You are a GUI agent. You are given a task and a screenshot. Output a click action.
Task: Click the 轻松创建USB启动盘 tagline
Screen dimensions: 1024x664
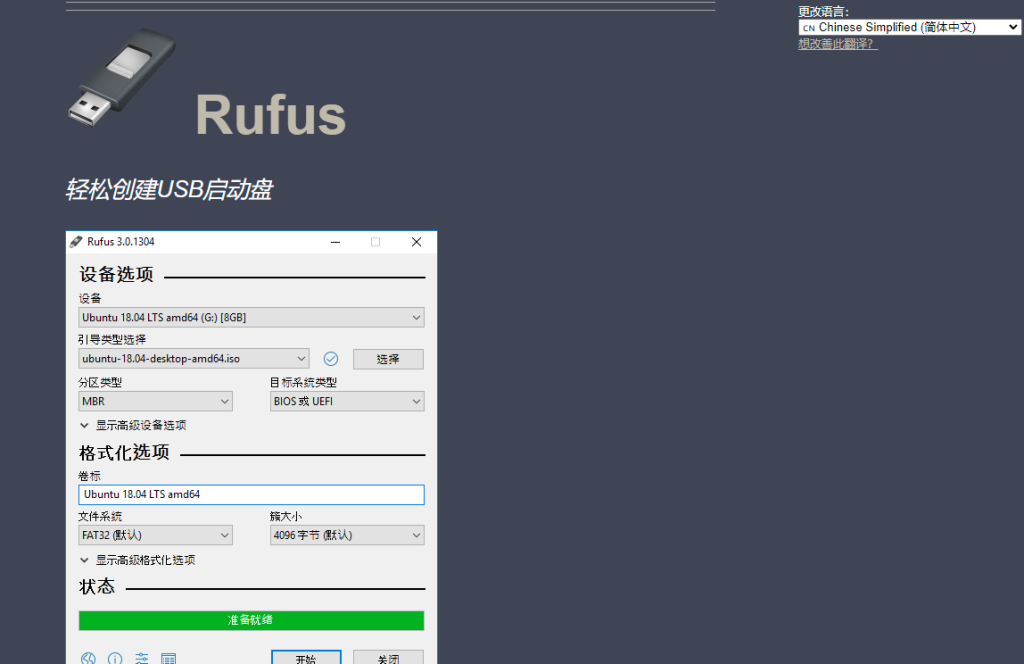[x=168, y=189]
